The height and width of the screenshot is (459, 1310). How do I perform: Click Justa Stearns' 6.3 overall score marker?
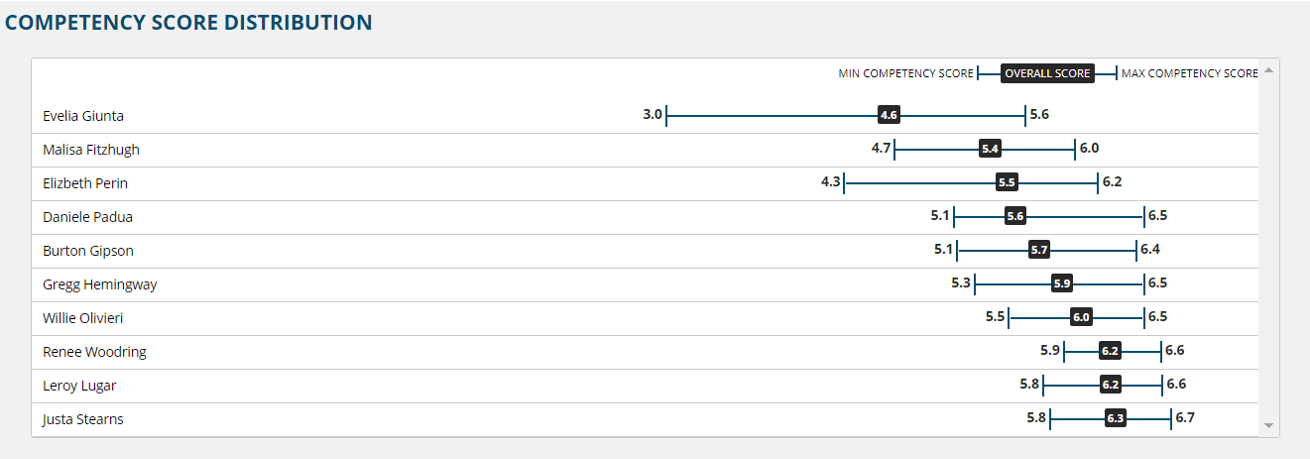coord(1116,419)
